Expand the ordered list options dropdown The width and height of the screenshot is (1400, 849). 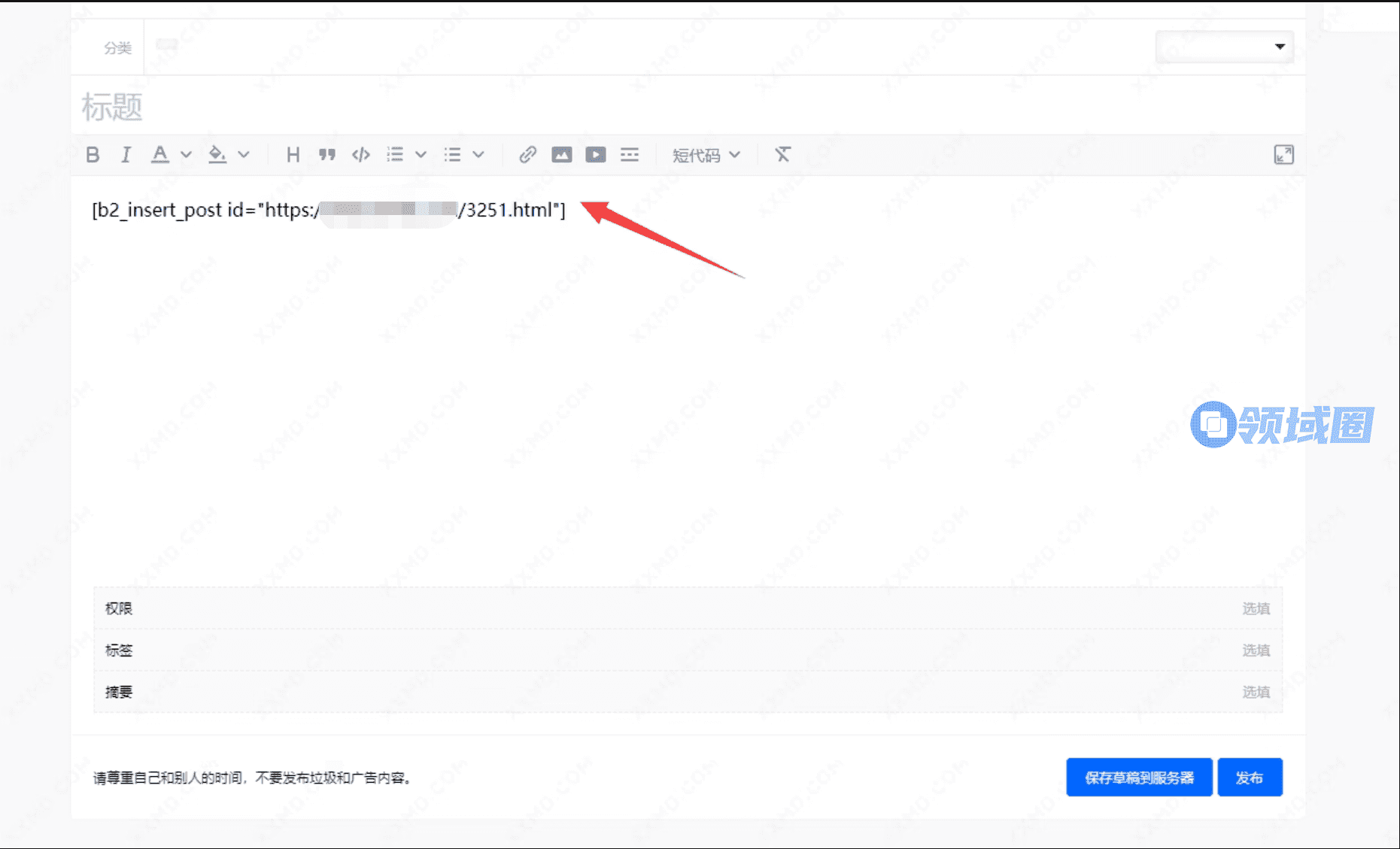(421, 155)
